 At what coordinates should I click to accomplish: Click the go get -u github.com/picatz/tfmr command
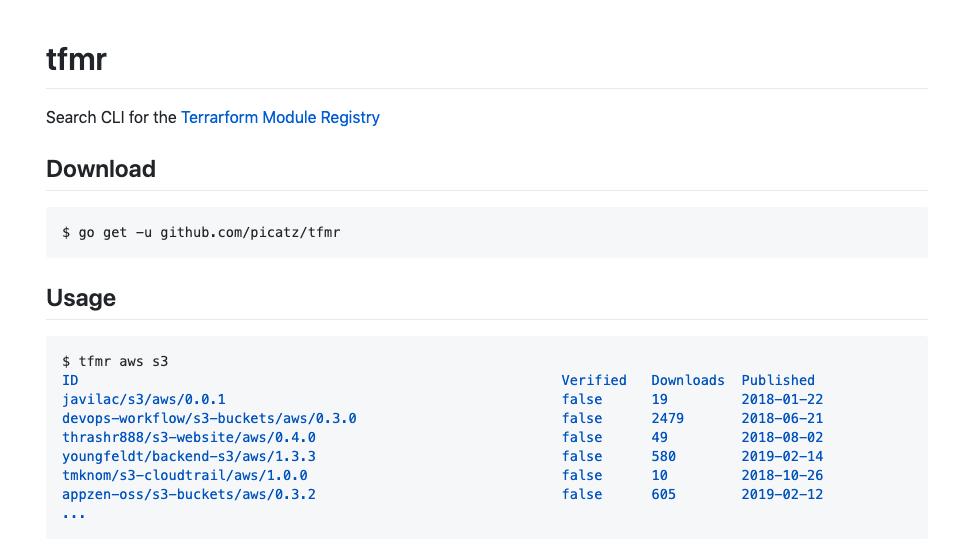point(209,233)
